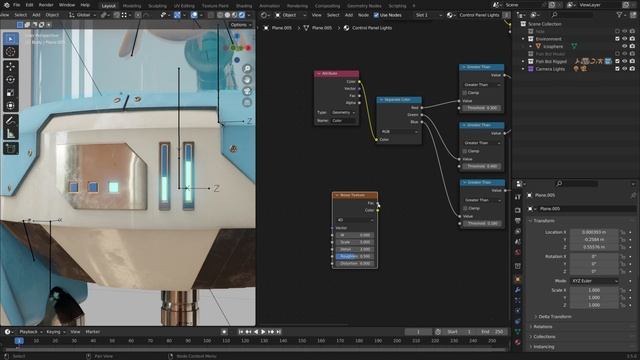The height and width of the screenshot is (360, 640).
Task: Activate the Rotate tool
Action: [11, 80]
